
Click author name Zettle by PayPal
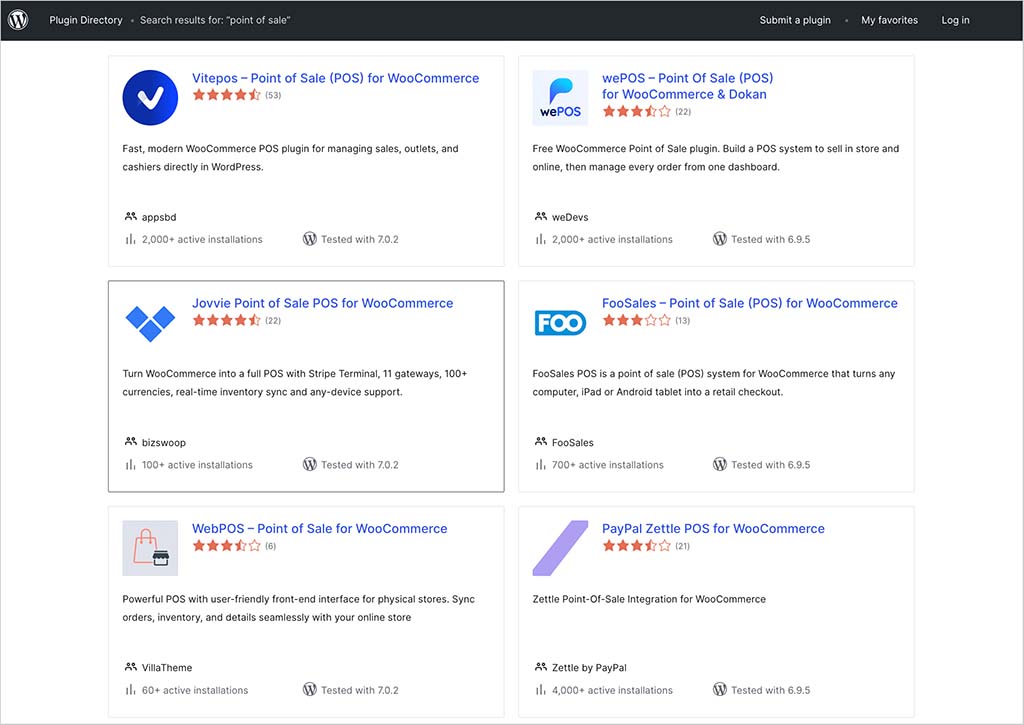pyautogui.click(x=589, y=668)
